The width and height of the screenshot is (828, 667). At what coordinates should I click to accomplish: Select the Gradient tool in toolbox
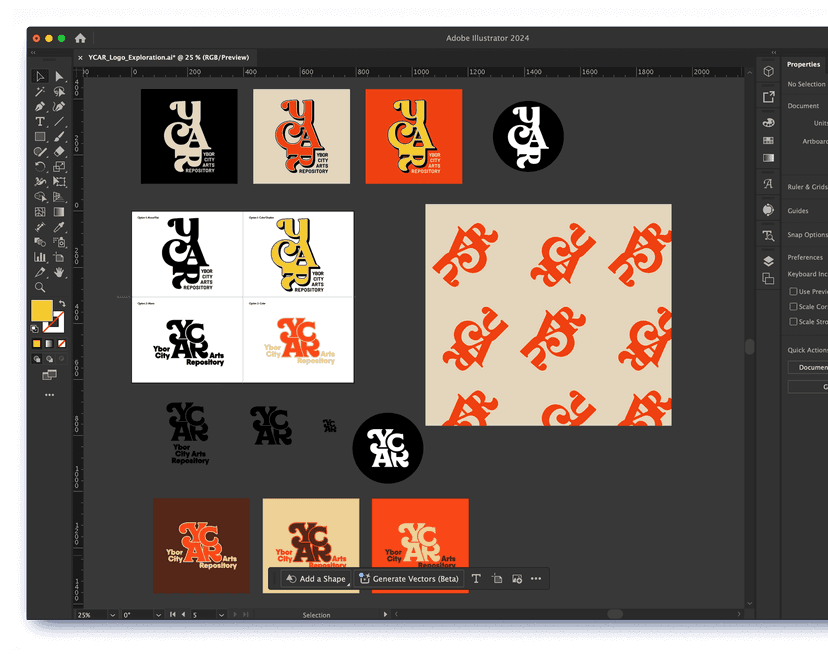[x=59, y=212]
